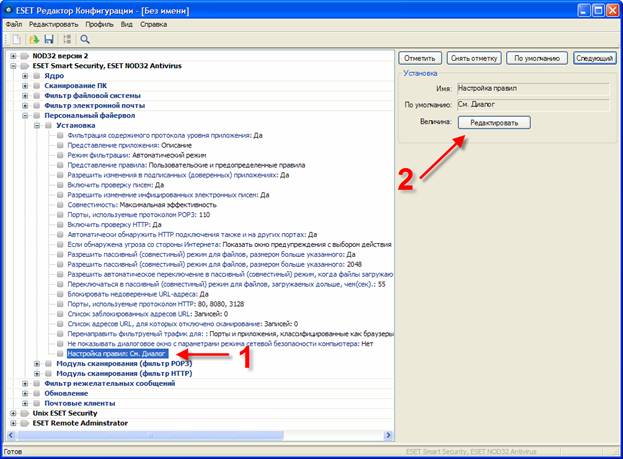Expand the Unix ESET Security node
This screenshot has width=623, height=459.
click(13, 413)
